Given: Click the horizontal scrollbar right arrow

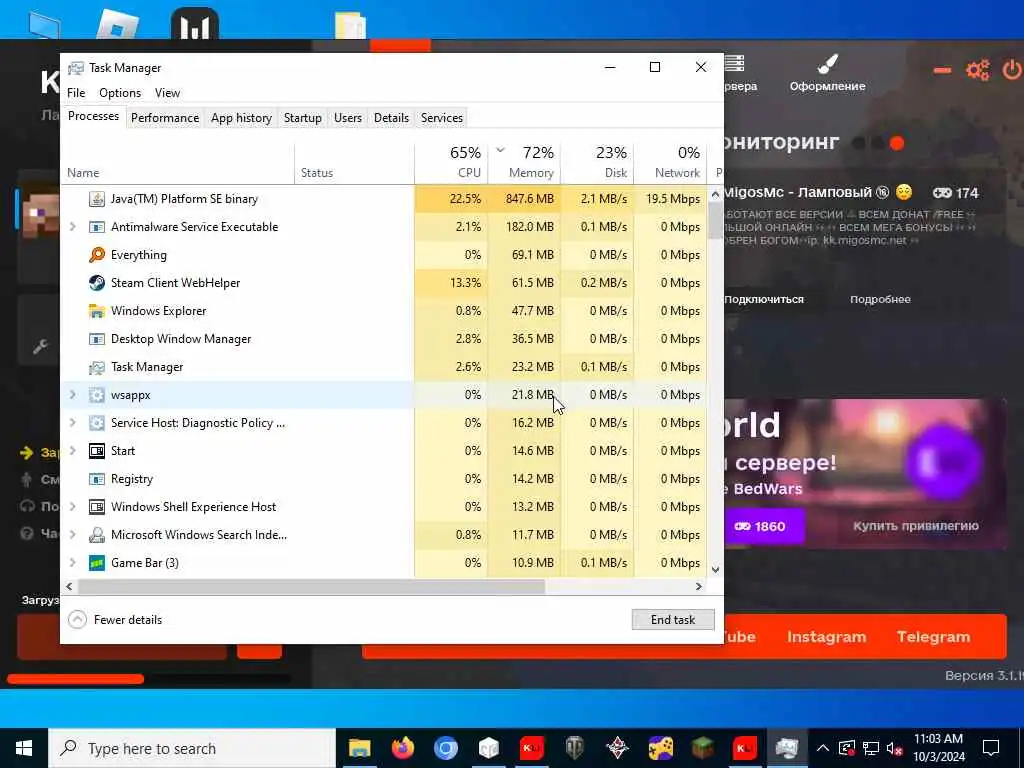Looking at the screenshot, I should coord(699,586).
